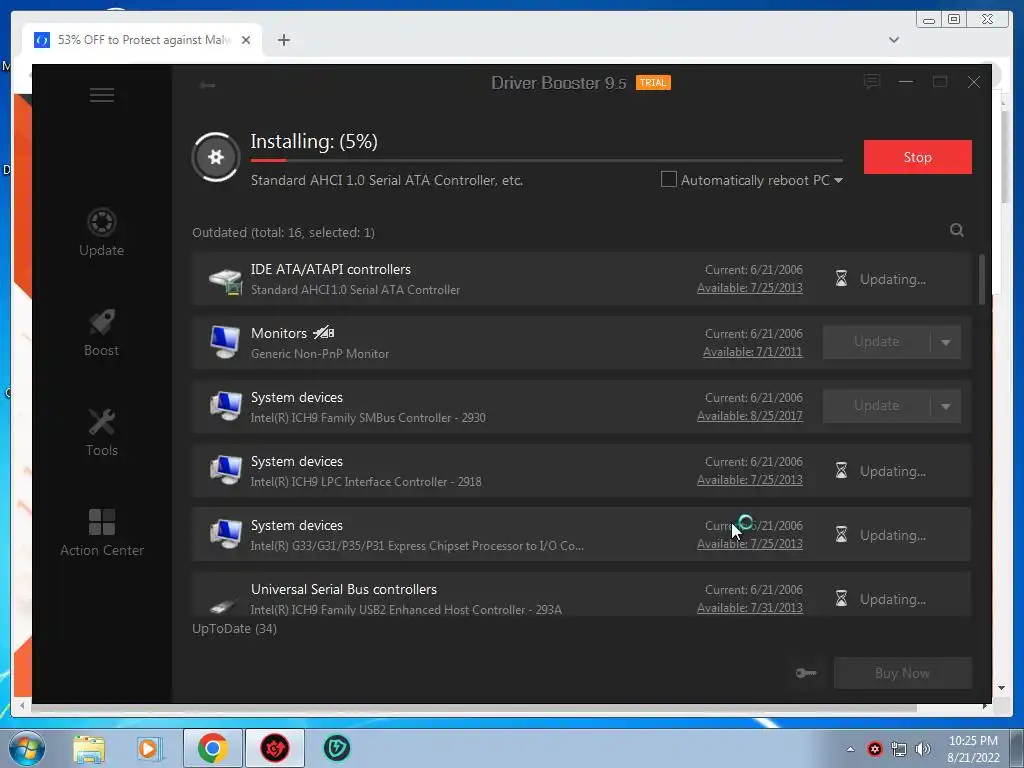Open Windows Start menu

27,748
